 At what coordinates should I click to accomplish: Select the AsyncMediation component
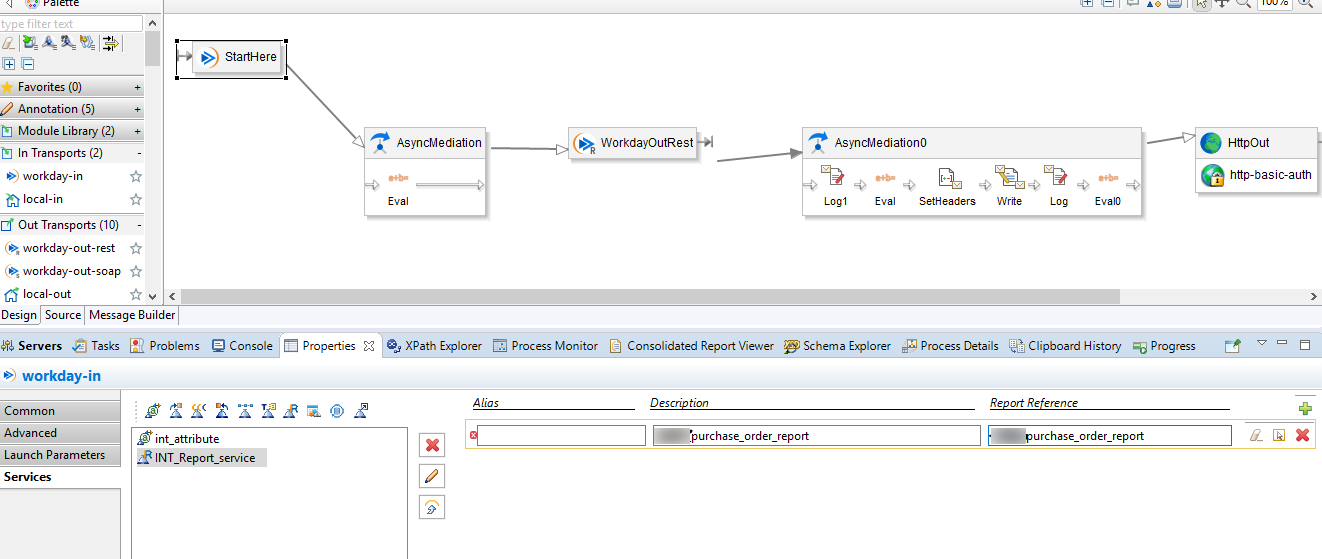[426, 142]
